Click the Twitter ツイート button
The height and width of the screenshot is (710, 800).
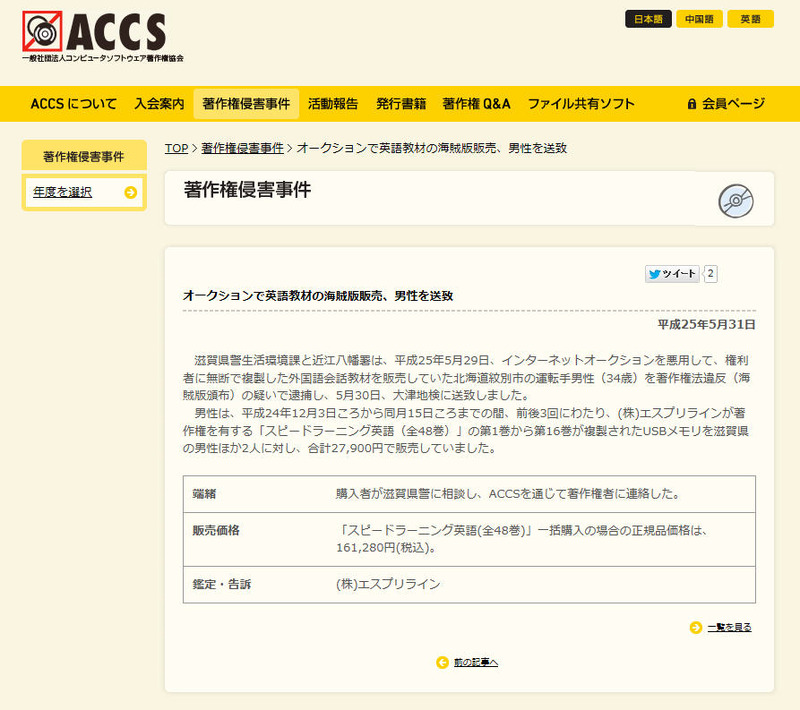point(672,274)
